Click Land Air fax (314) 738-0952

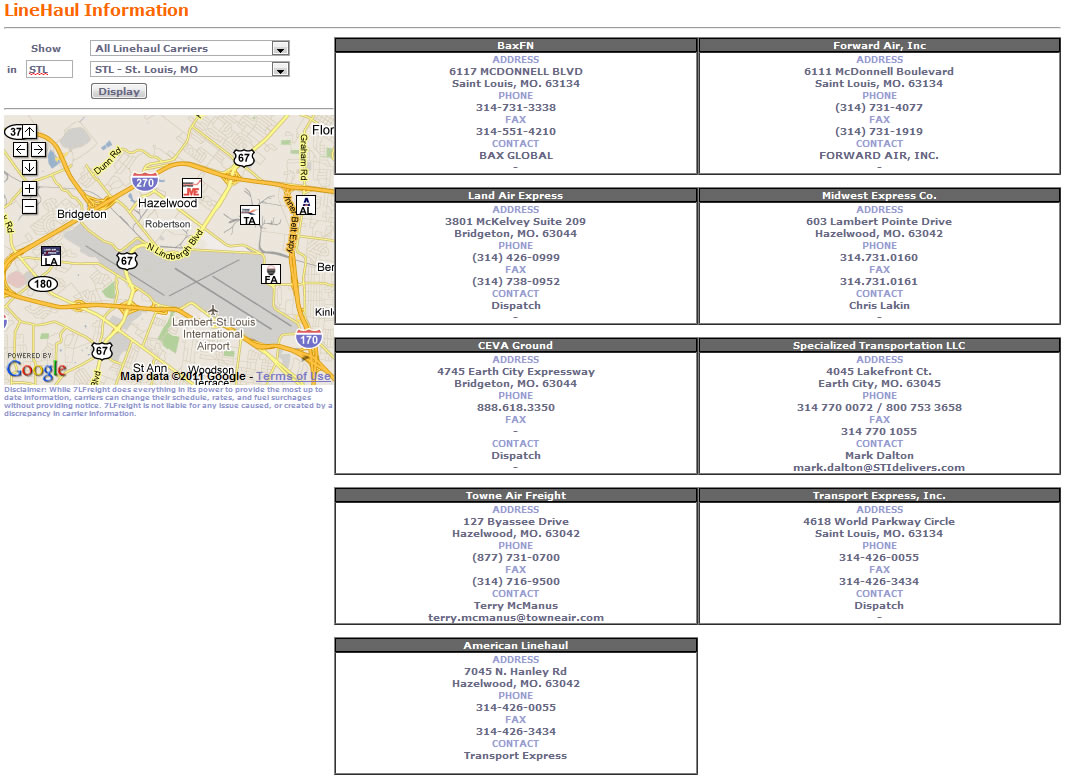(516, 281)
